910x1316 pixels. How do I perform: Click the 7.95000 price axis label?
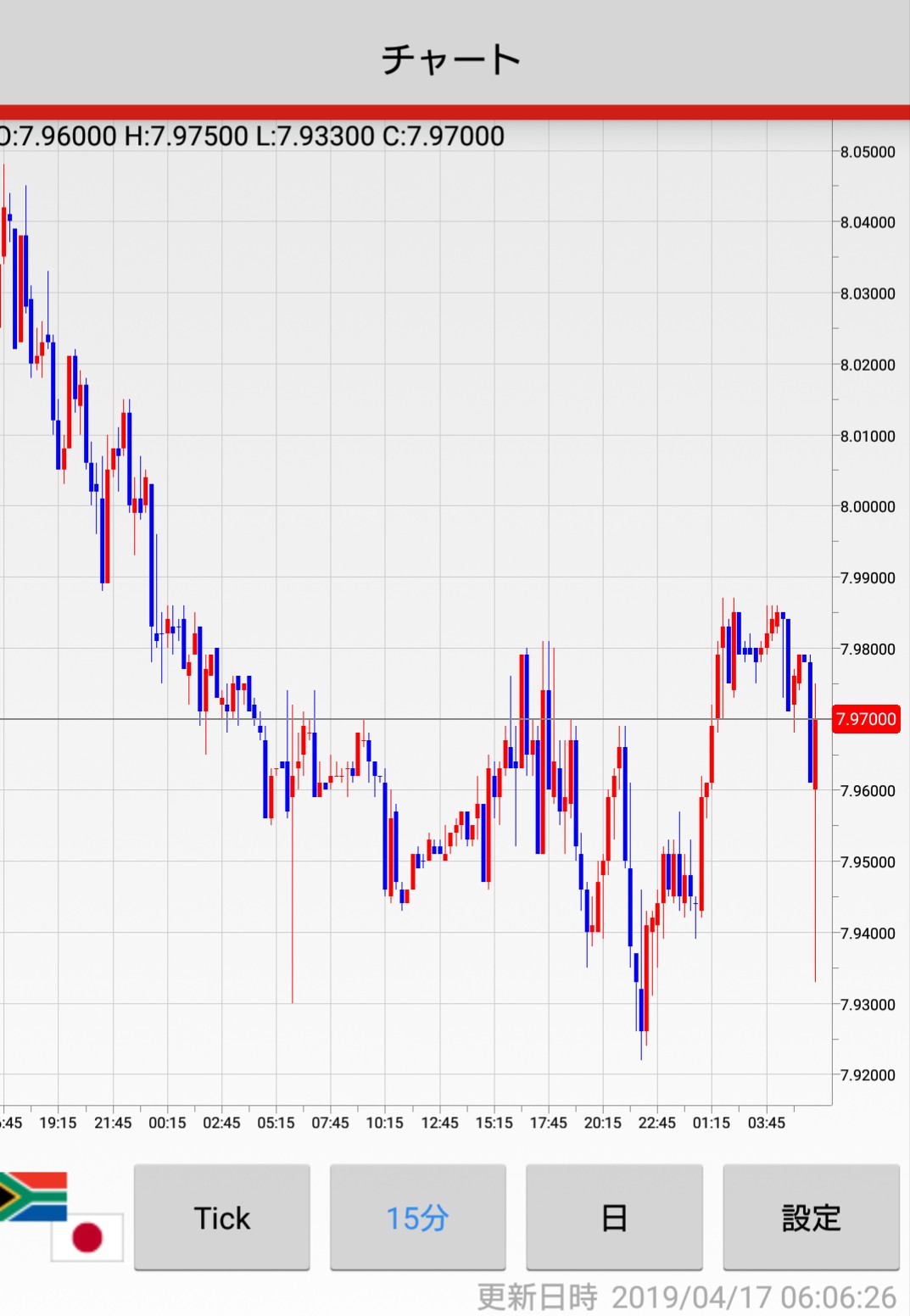click(868, 862)
